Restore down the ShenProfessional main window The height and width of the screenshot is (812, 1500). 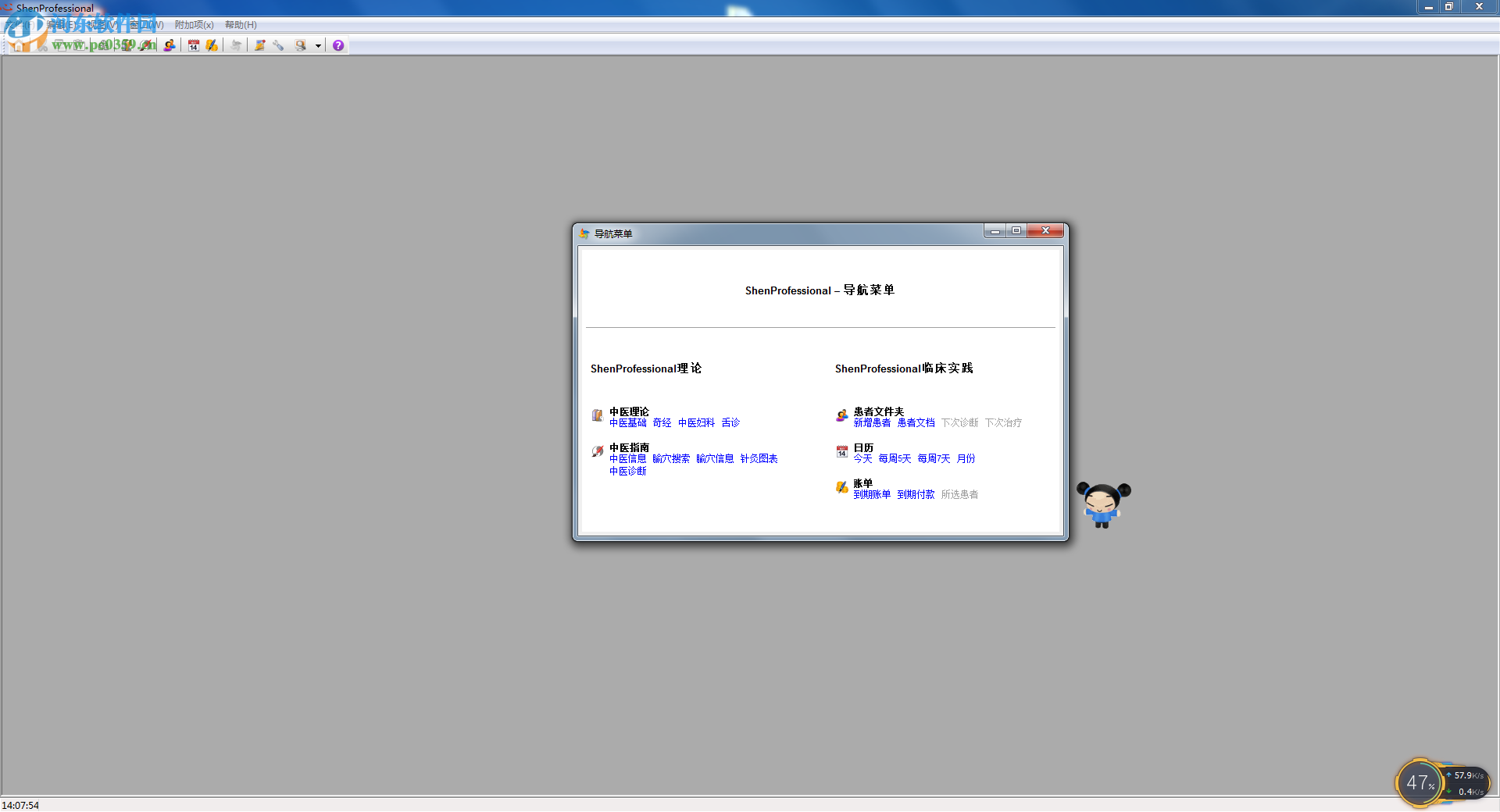pos(1448,7)
